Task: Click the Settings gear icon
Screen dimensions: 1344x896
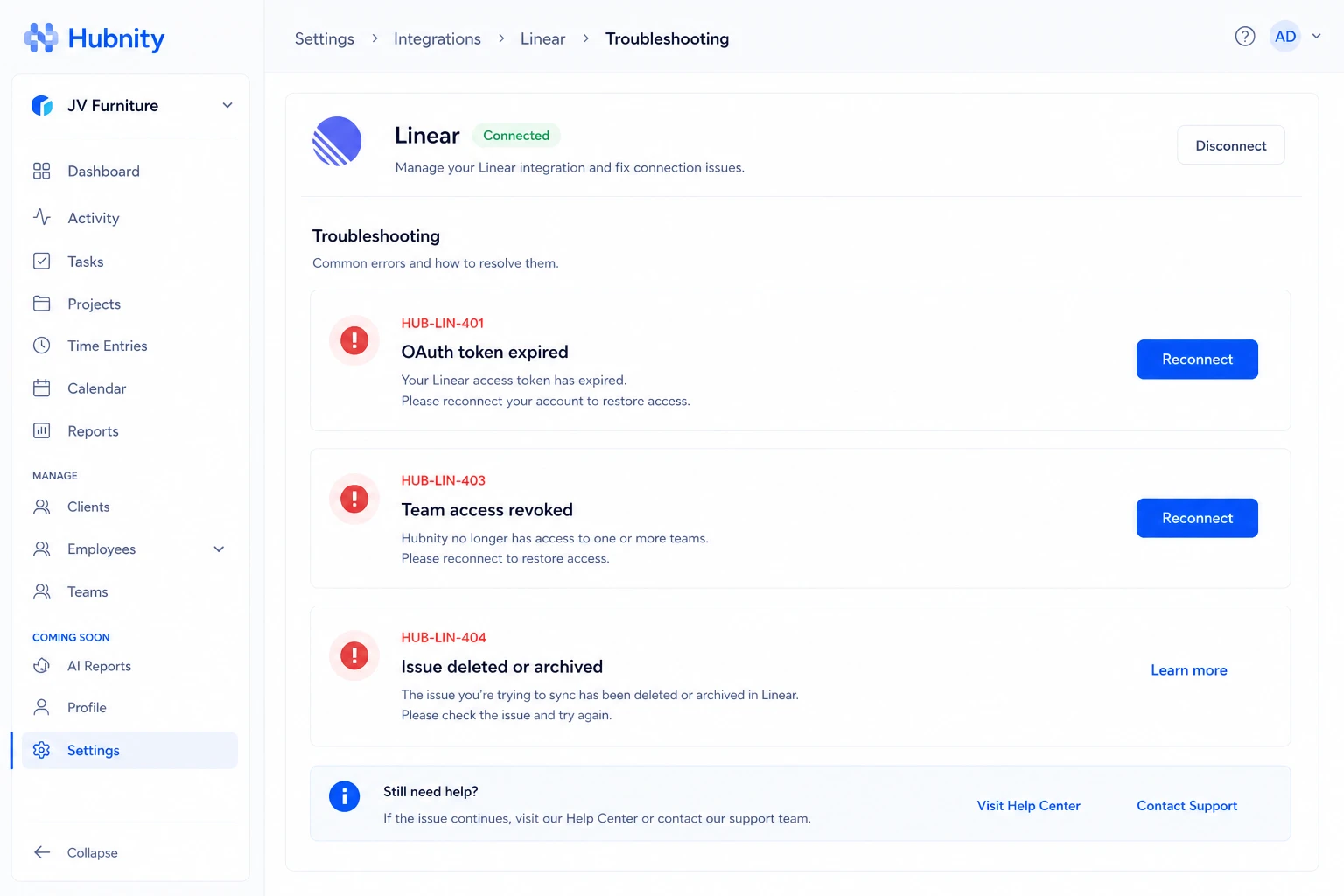Action: pyautogui.click(x=41, y=750)
